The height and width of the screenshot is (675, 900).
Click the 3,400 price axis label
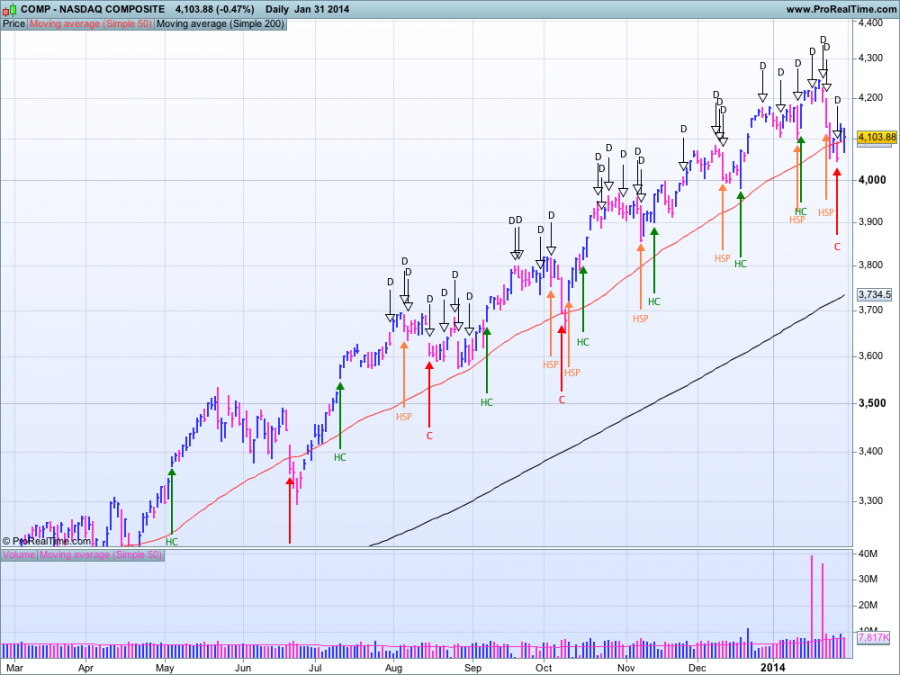pos(871,451)
